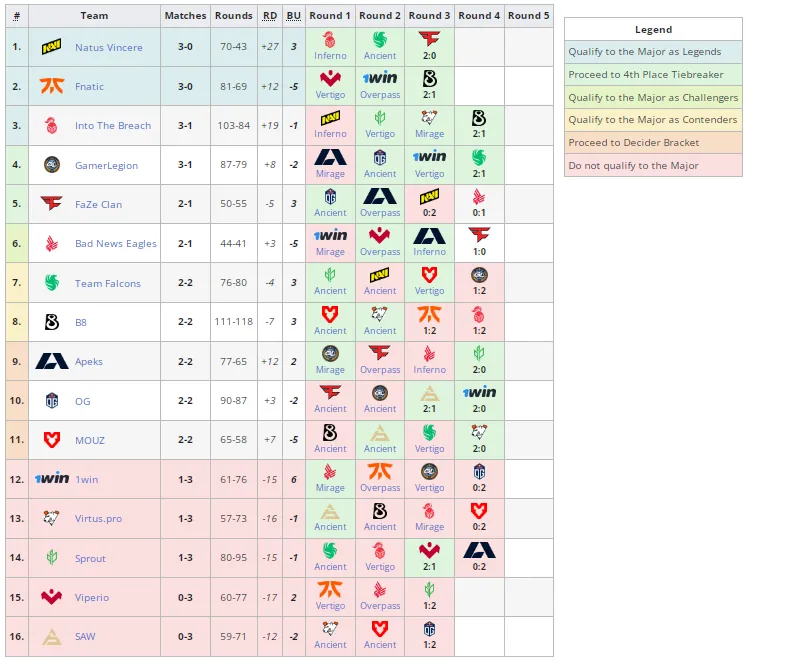Open the Natus Vincere team link
Screen dimensions: 793x666
(x=109, y=48)
